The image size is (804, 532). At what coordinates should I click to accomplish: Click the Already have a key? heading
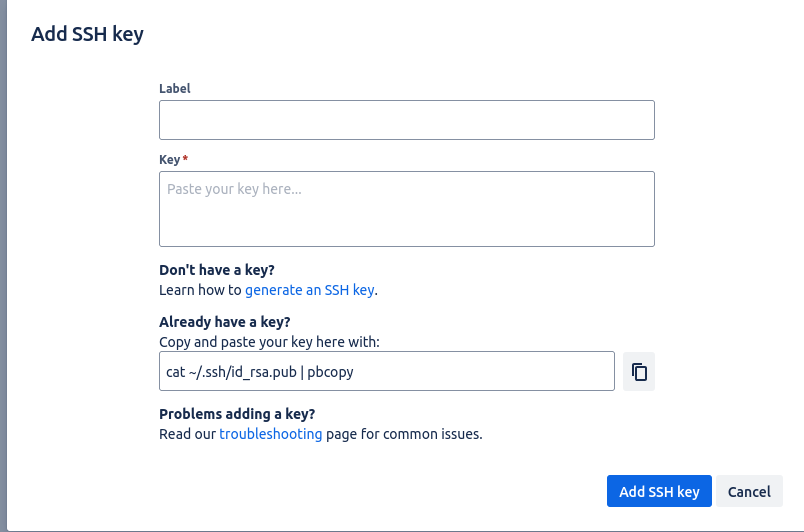(225, 322)
